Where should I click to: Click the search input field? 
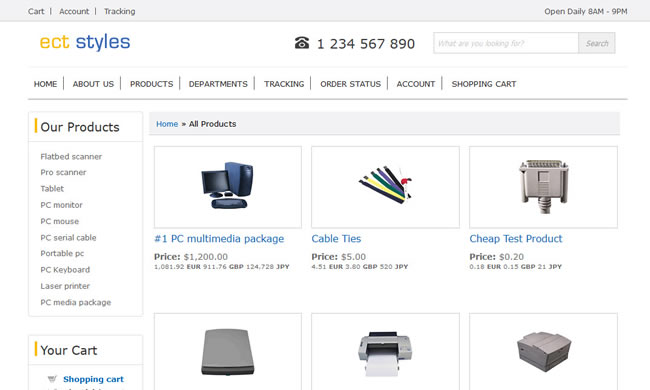pos(506,43)
